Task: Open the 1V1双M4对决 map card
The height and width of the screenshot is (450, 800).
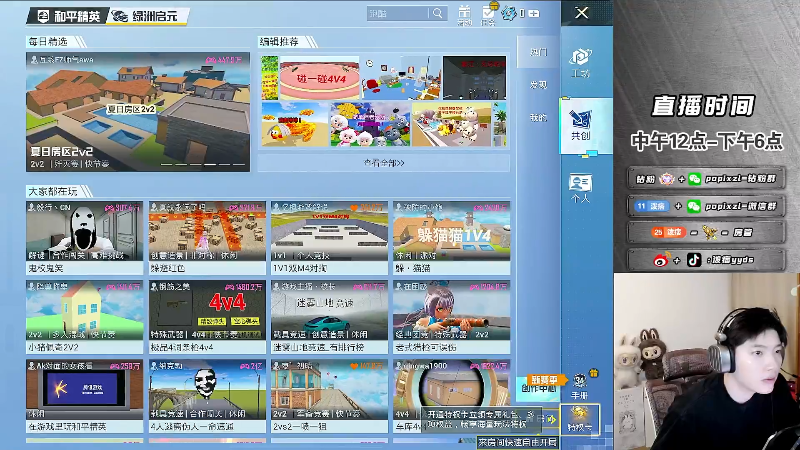Action: (x=330, y=238)
